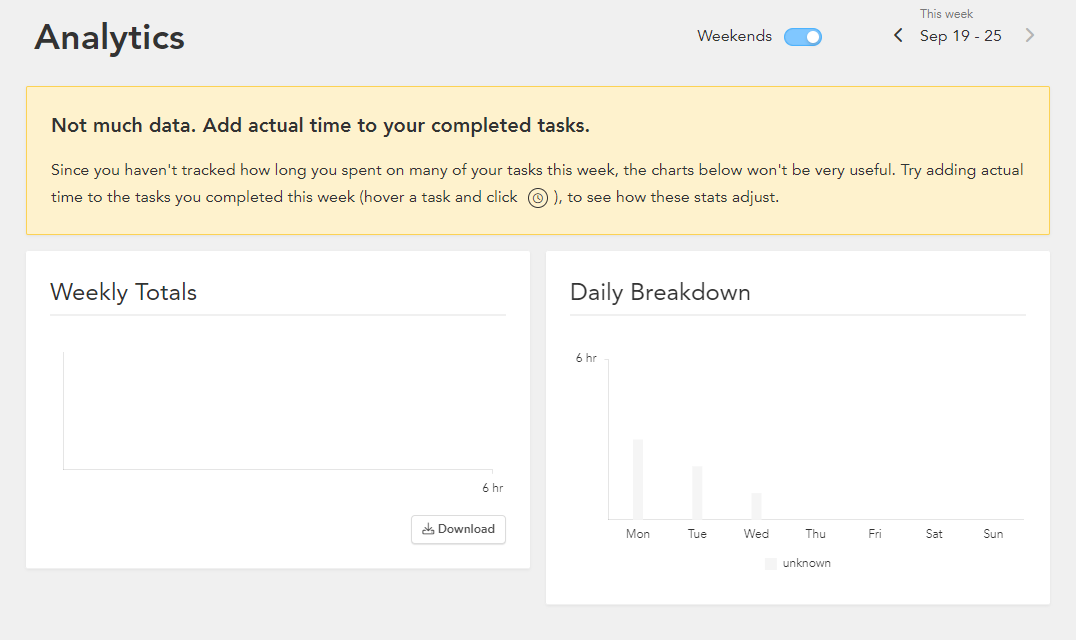Click the unknown legend label

[806, 563]
